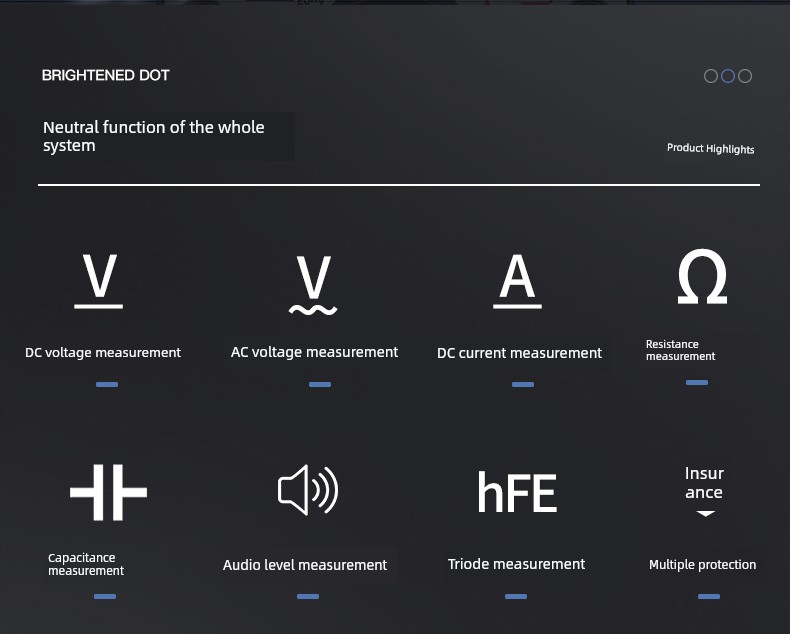This screenshot has width=790, height=634.
Task: Click the Insurance icon text
Action: pos(704,483)
